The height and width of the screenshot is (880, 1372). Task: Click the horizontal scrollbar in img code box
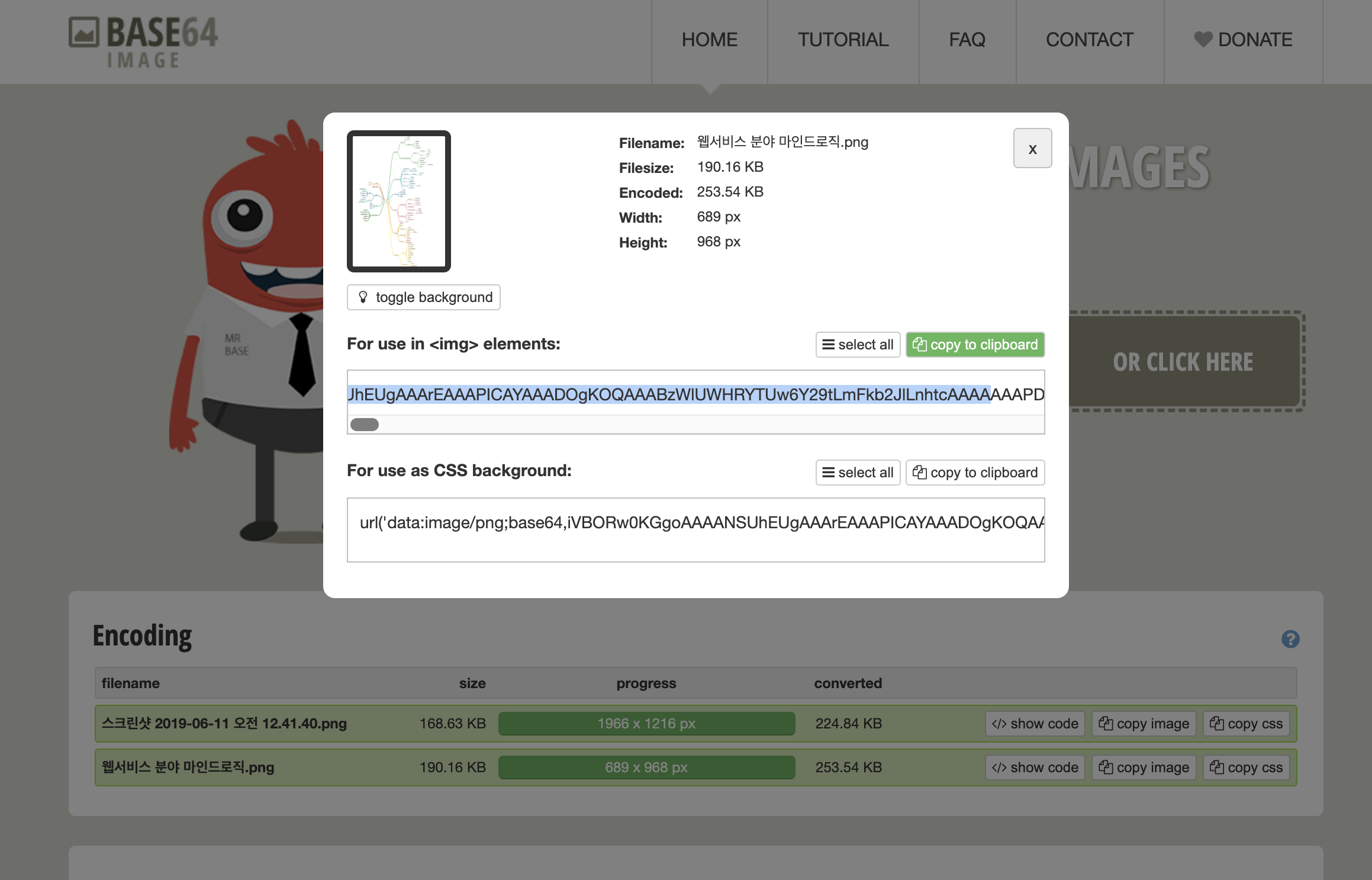click(x=365, y=425)
